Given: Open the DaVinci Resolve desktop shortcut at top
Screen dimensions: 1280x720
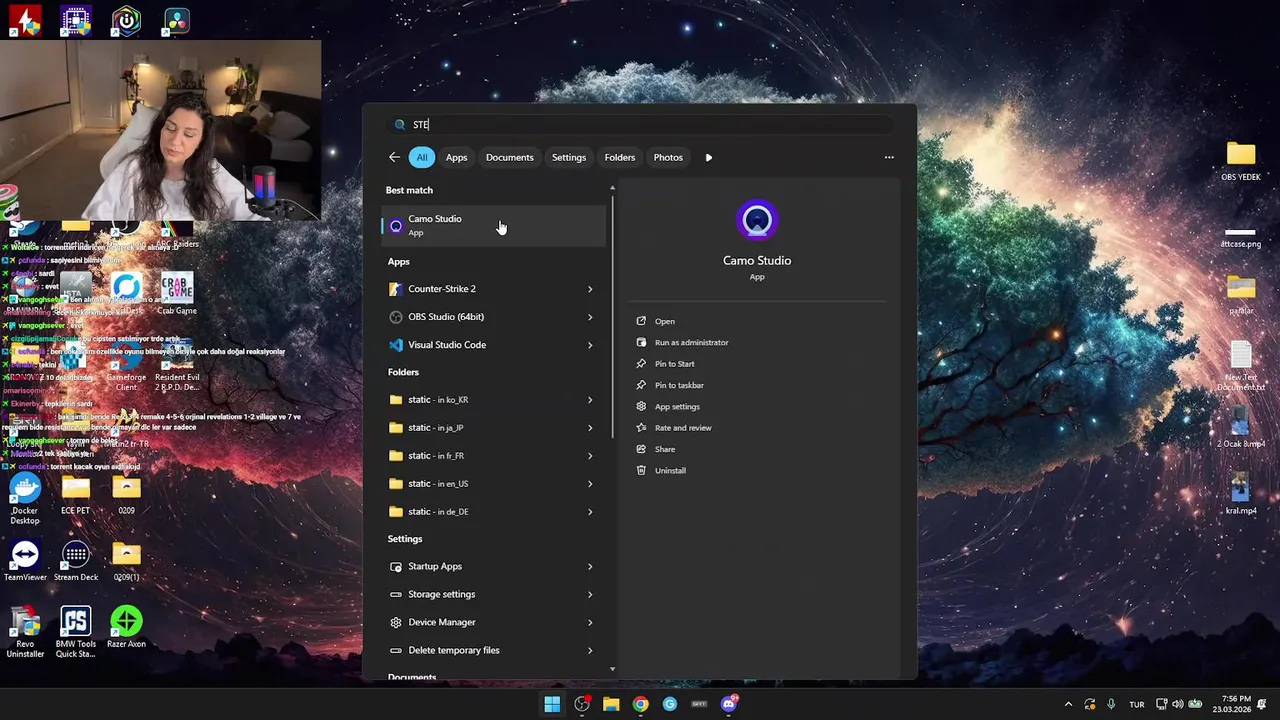Looking at the screenshot, I should point(177,21).
